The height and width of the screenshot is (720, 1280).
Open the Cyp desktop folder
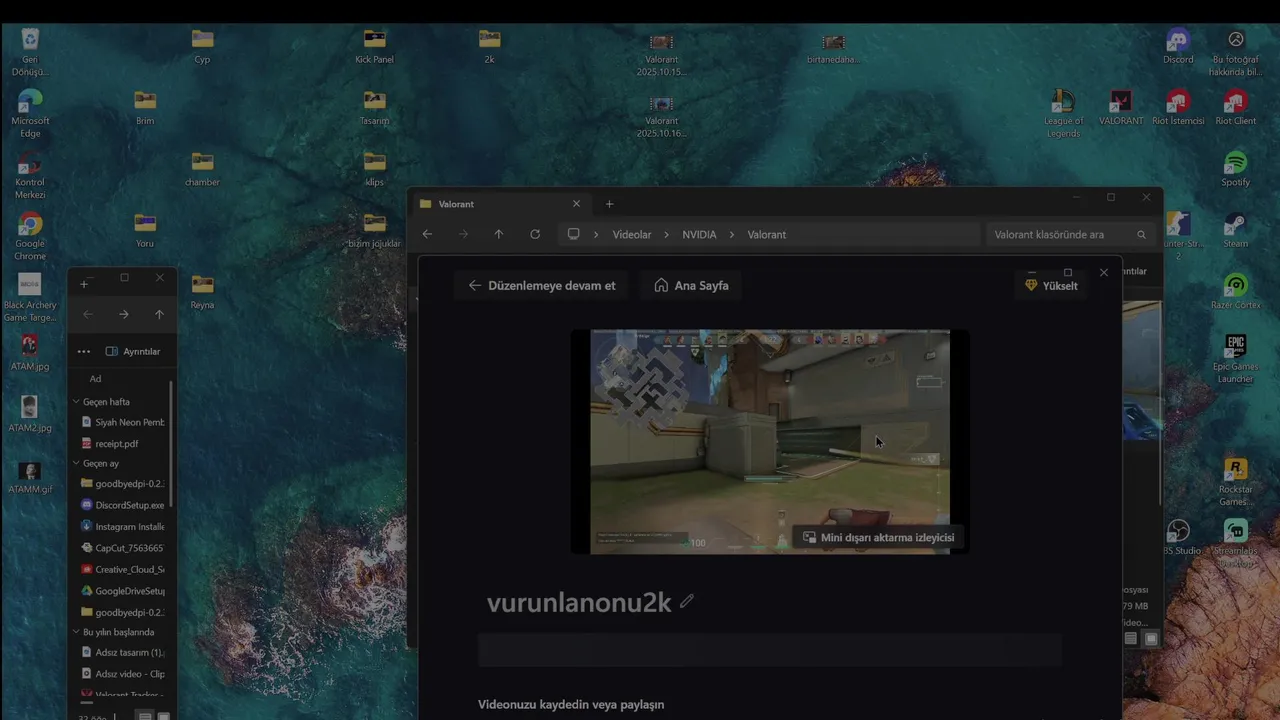(202, 45)
